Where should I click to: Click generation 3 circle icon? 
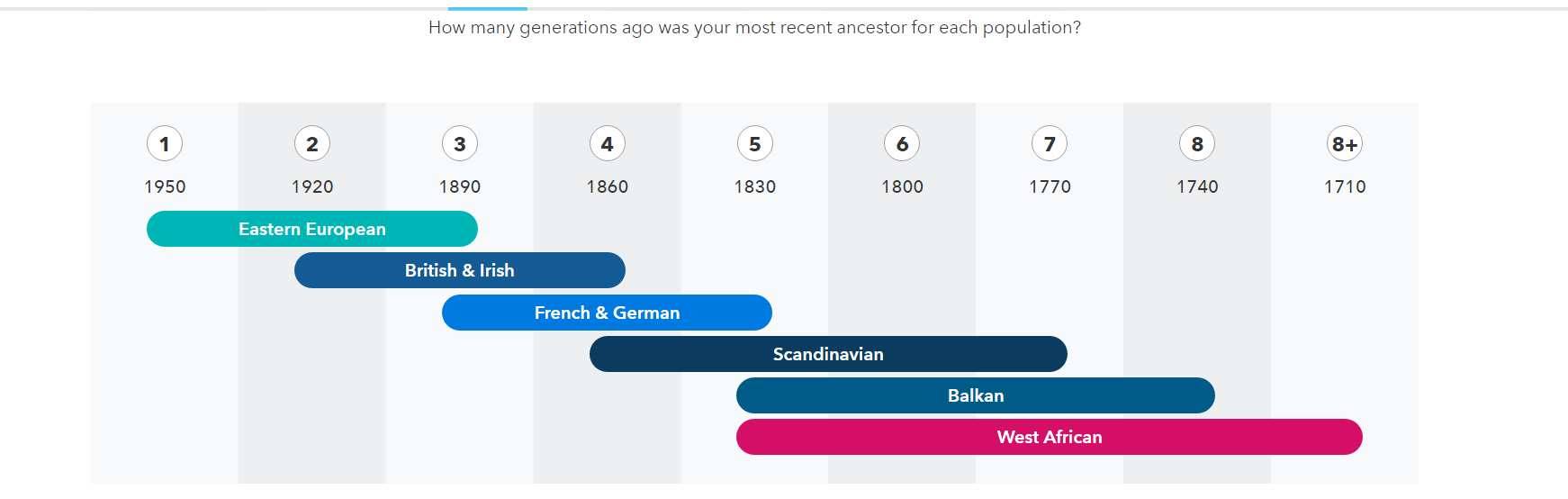coord(460,144)
